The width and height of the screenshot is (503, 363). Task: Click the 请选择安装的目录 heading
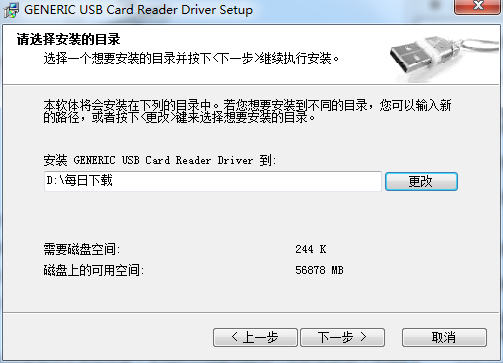pos(68,39)
